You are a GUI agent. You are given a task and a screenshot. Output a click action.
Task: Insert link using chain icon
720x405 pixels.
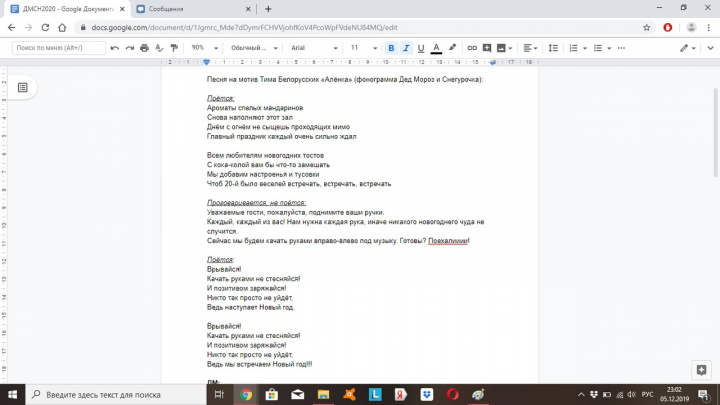472,48
